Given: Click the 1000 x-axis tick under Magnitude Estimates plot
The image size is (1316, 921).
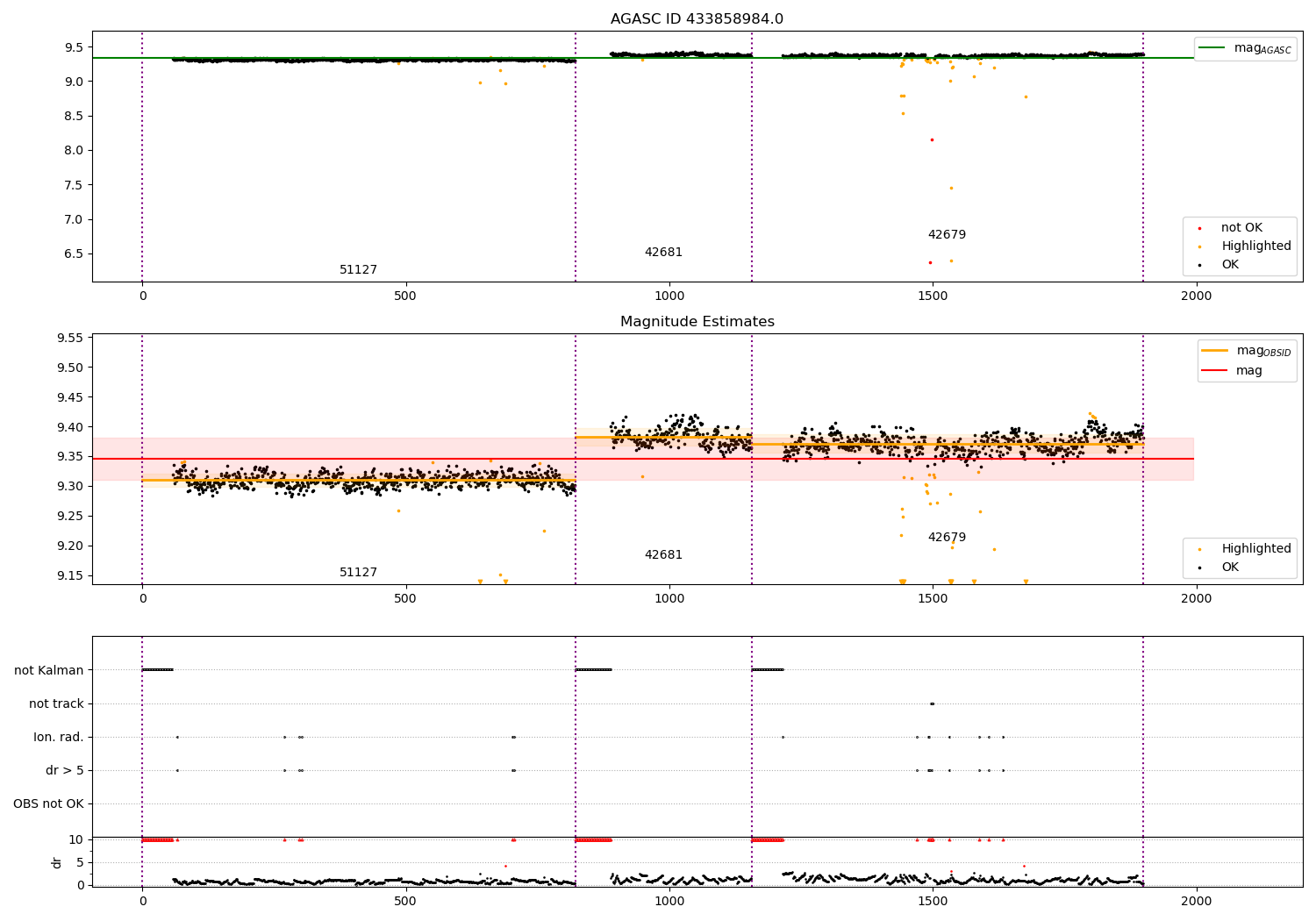Looking at the screenshot, I should pos(669,599).
